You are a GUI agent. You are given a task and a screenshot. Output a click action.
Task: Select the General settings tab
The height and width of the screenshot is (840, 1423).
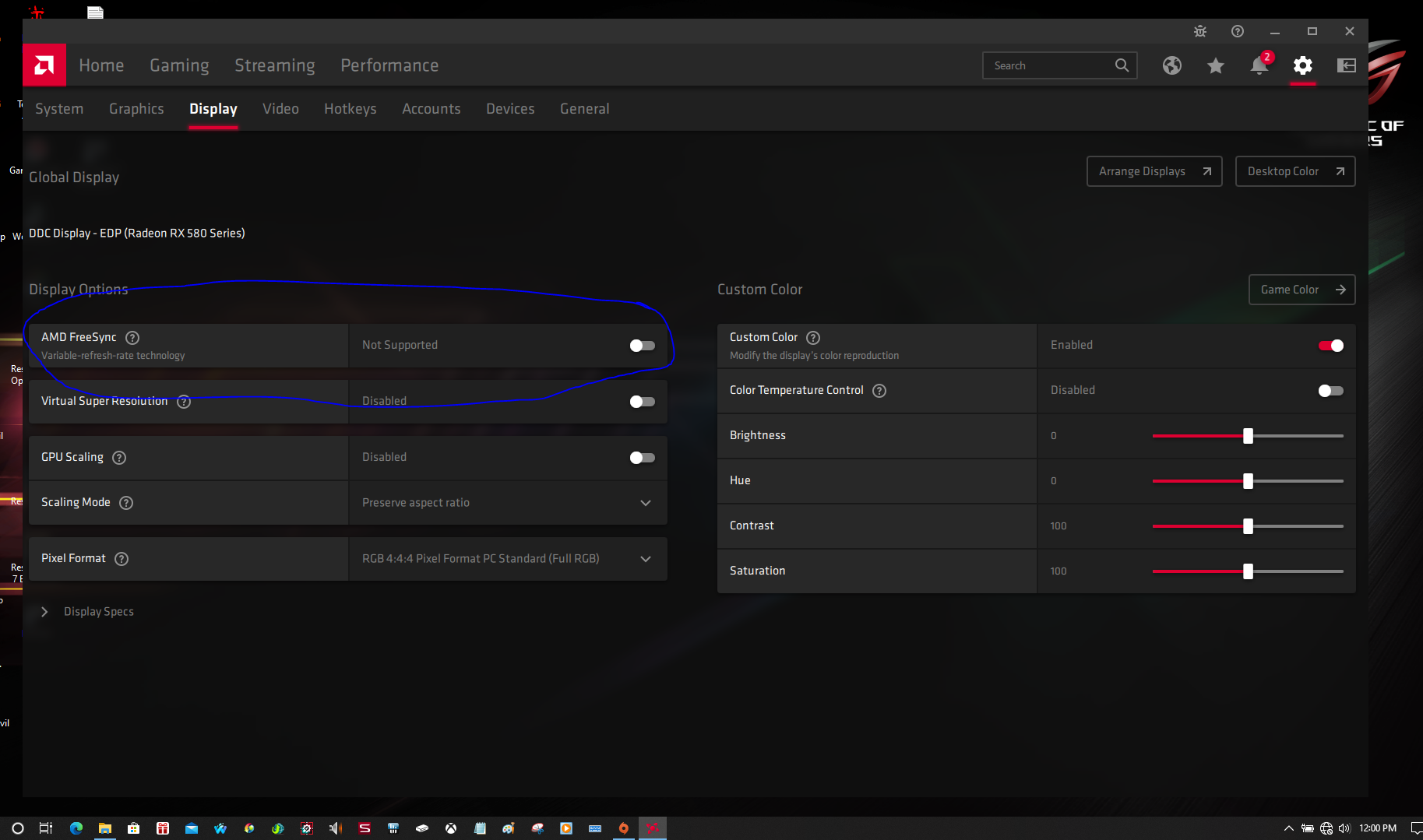tap(585, 109)
